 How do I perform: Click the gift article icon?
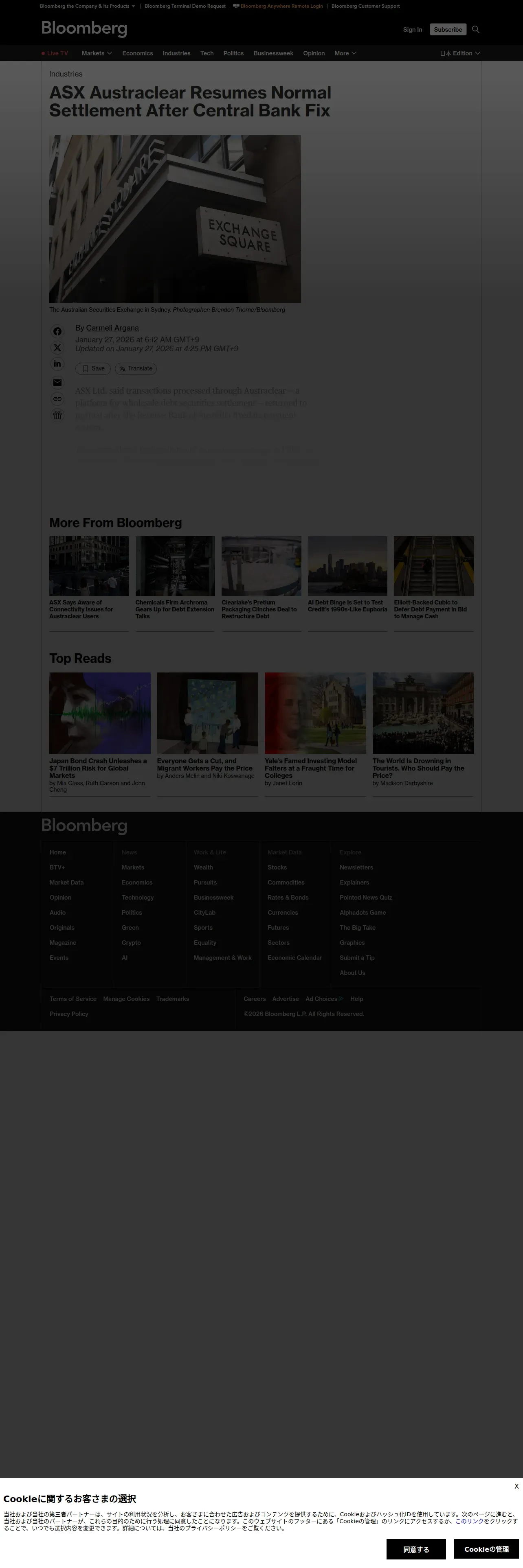click(x=57, y=415)
